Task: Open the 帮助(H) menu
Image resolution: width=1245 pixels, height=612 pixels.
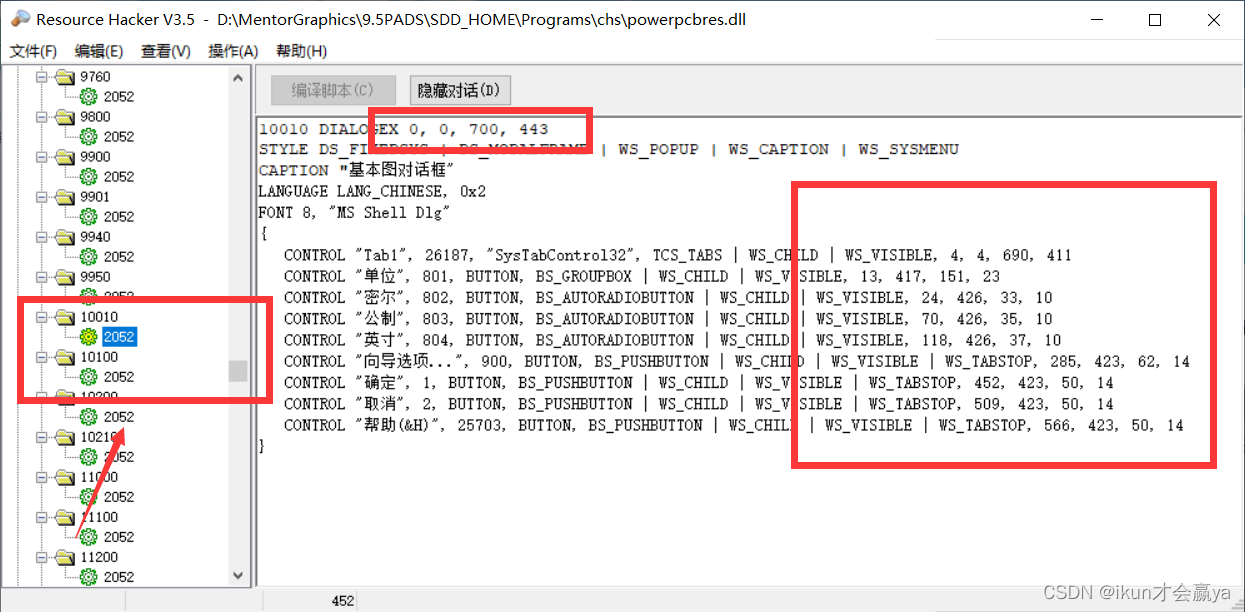Action: point(302,51)
